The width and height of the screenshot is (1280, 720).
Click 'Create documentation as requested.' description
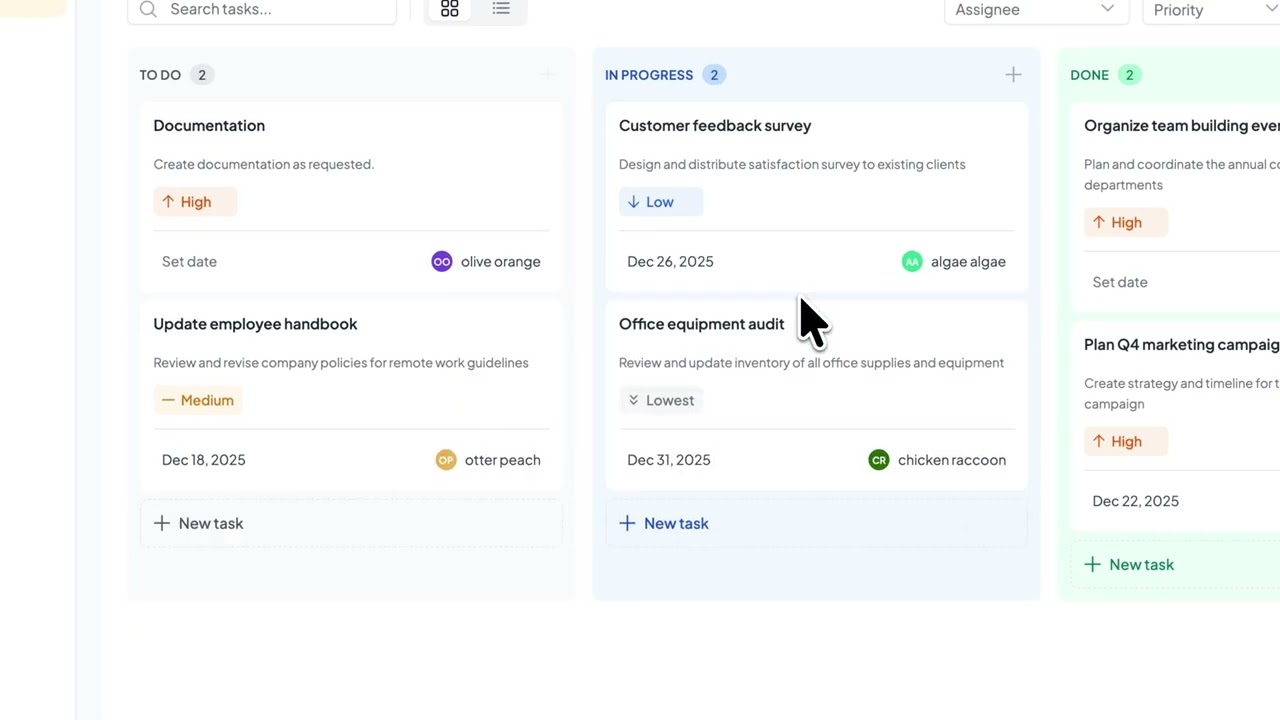264,164
